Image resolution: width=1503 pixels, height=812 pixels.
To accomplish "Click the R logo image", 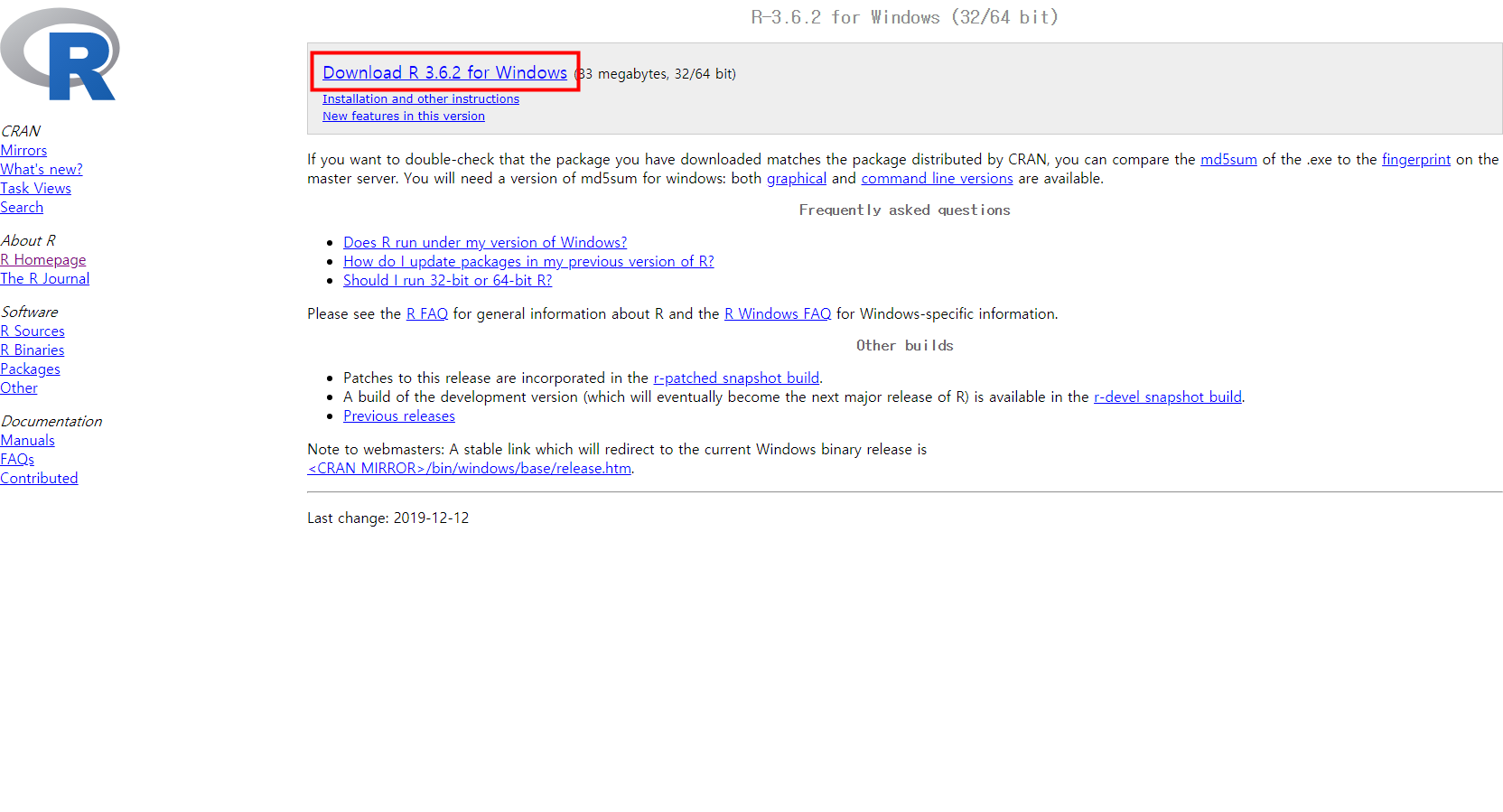I will coord(60,54).
